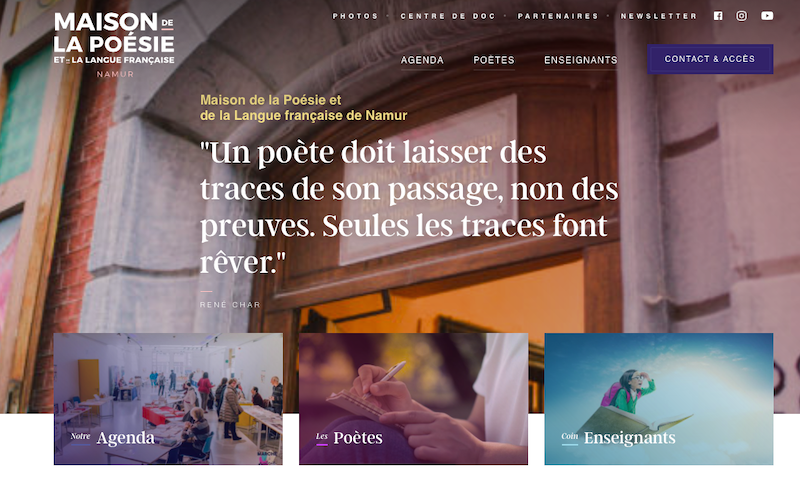This screenshot has height=494, width=800.
Task: Open the Instagram profile icon
Action: (x=741, y=16)
